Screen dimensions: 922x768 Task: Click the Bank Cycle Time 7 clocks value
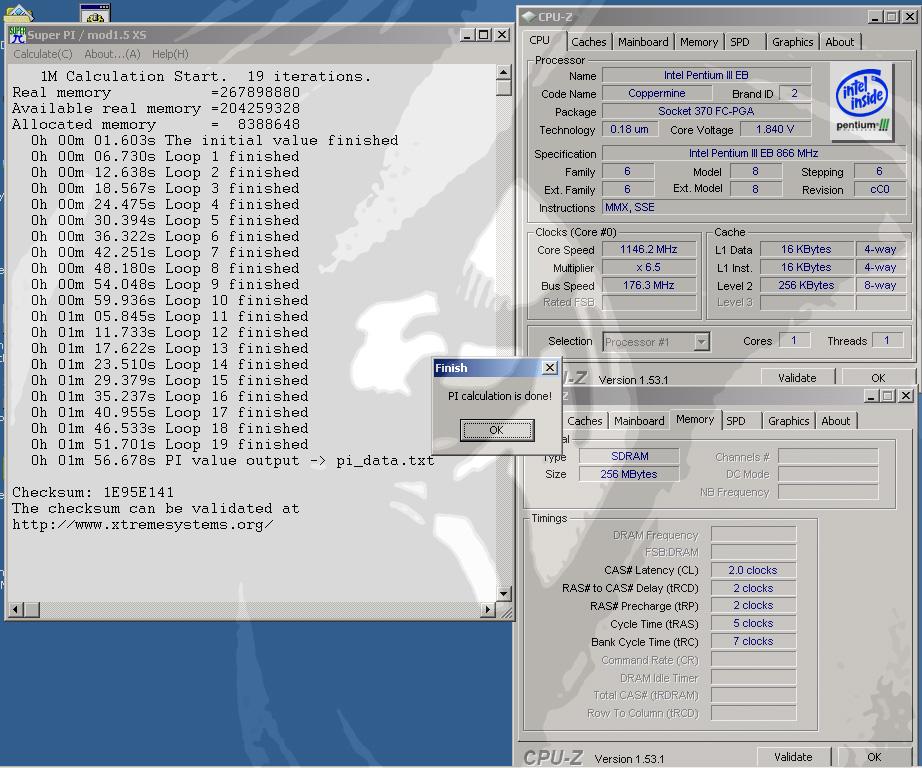753,642
